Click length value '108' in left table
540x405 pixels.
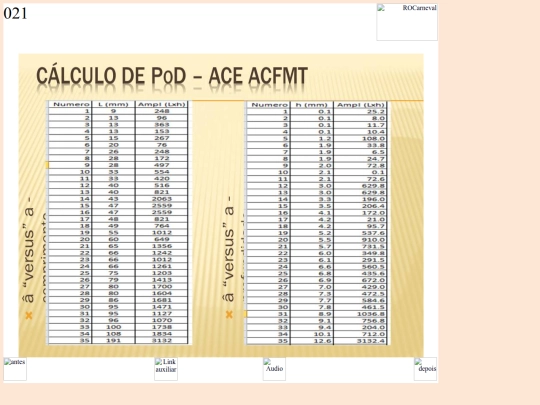113,334
